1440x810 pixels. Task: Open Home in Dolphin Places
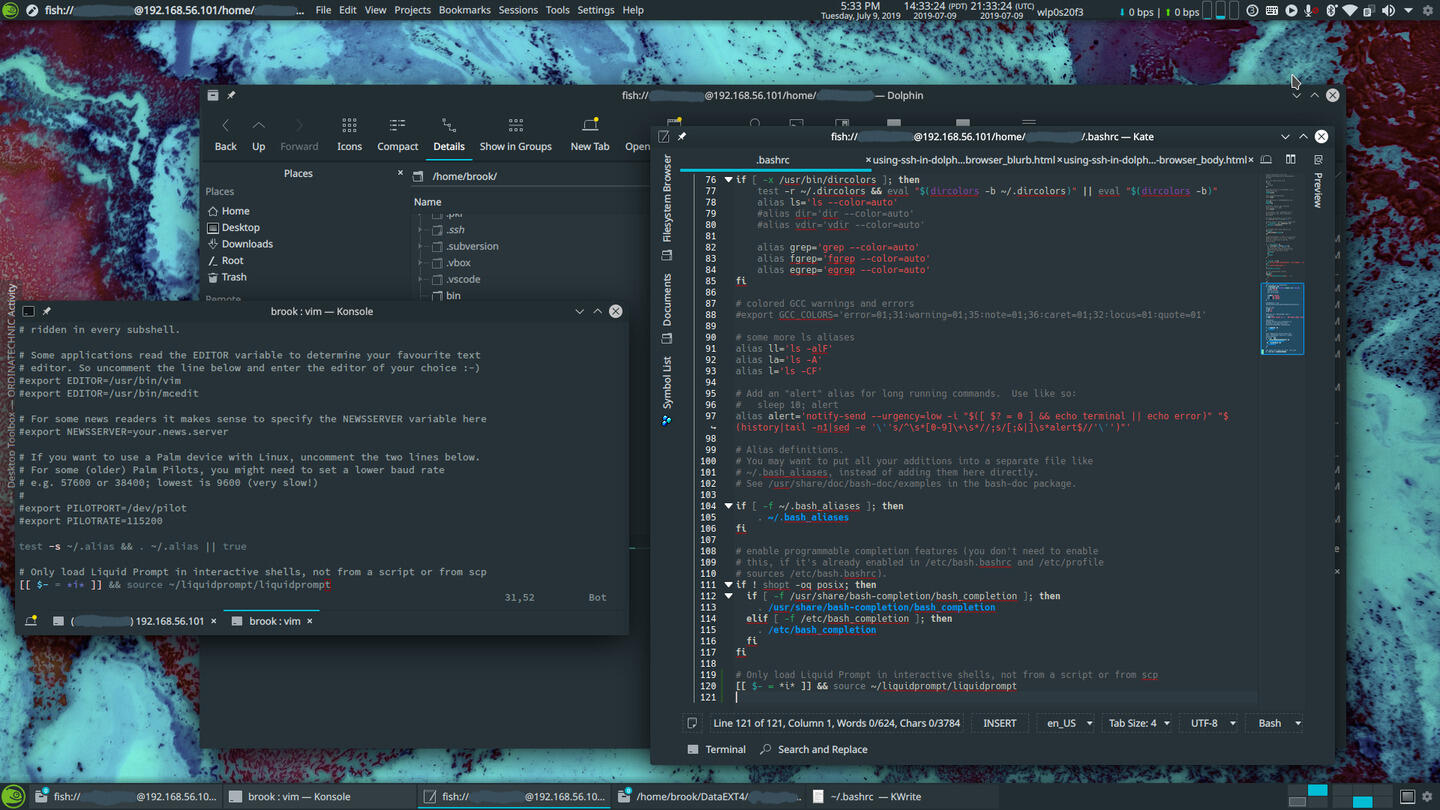[x=229, y=211]
